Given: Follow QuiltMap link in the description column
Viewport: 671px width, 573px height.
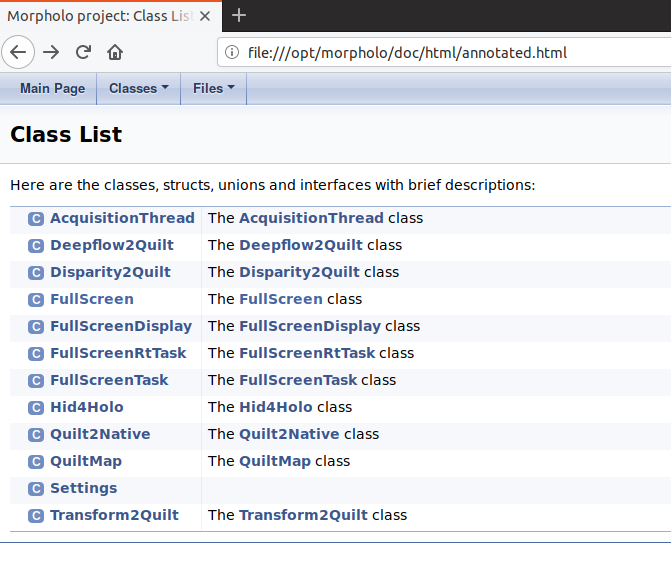Looking at the screenshot, I should [275, 461].
